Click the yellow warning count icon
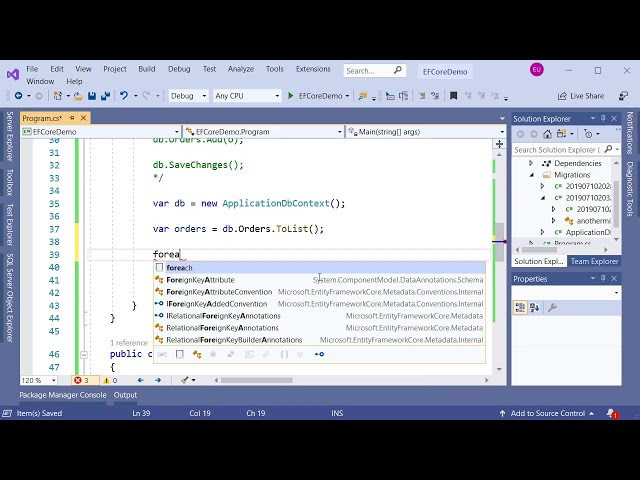Screen dimensions: 640x480 coord(107,380)
